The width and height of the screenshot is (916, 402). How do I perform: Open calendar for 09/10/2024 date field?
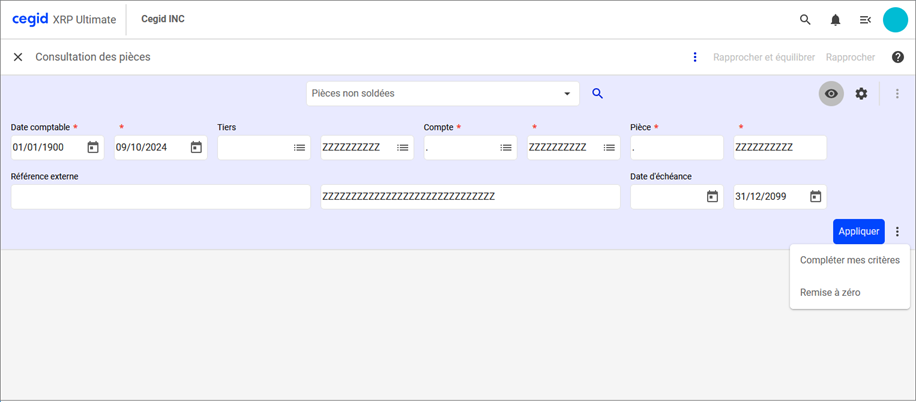196,148
